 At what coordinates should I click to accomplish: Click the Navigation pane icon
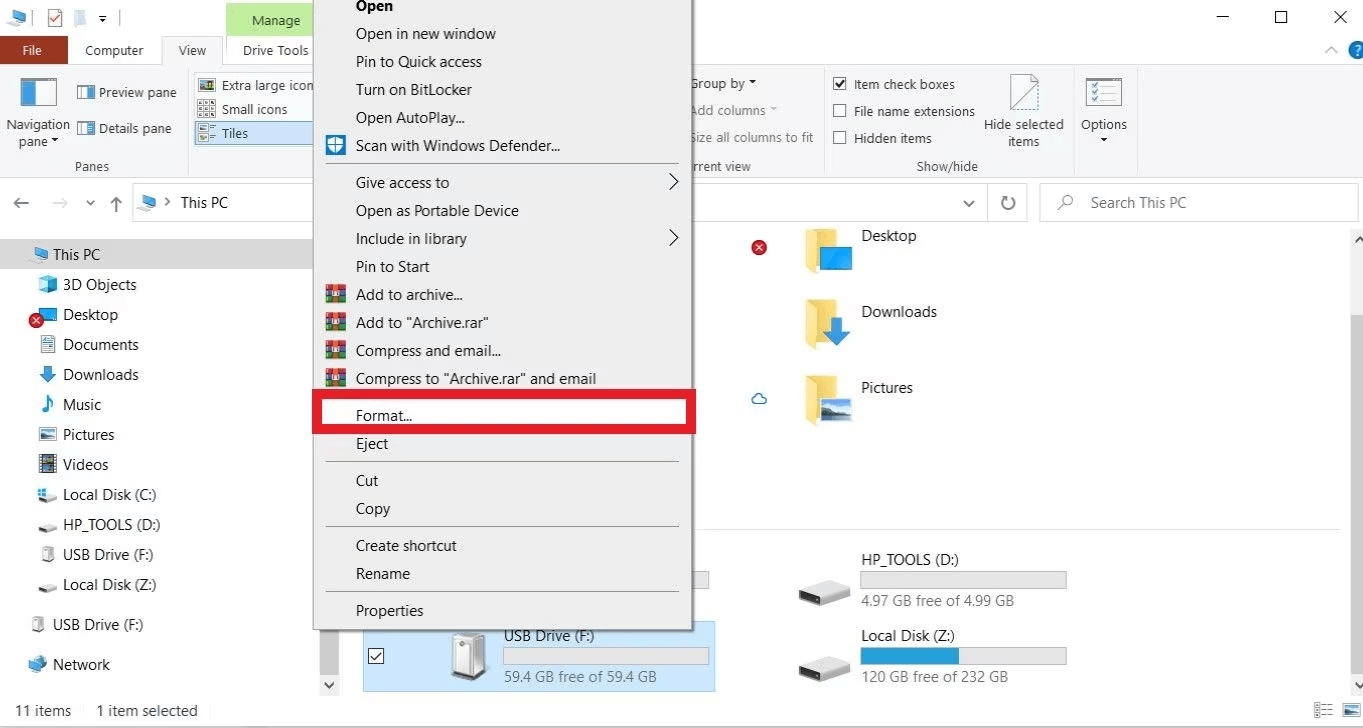pyautogui.click(x=38, y=94)
